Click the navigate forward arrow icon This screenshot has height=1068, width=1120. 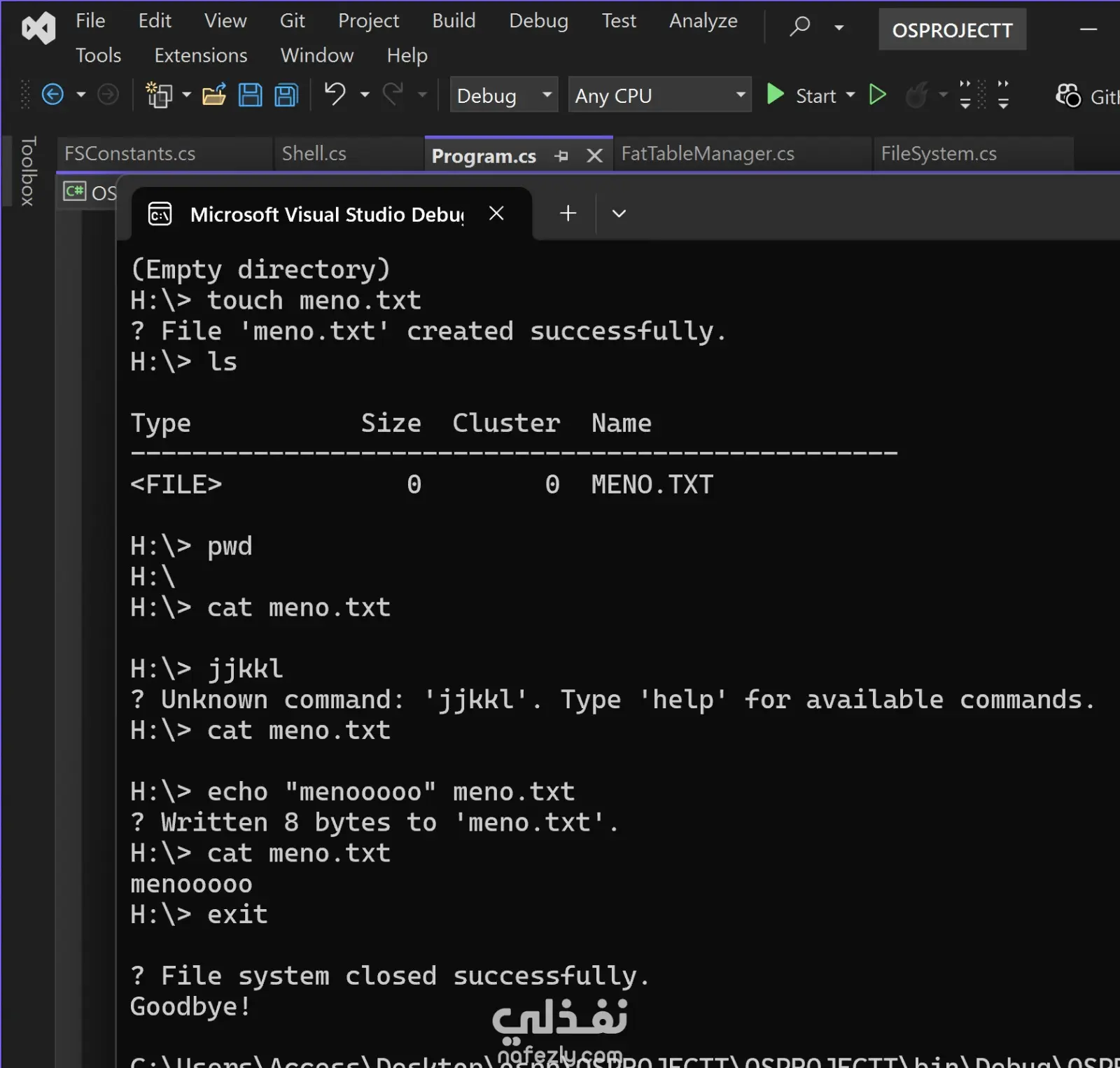pyautogui.click(x=107, y=94)
